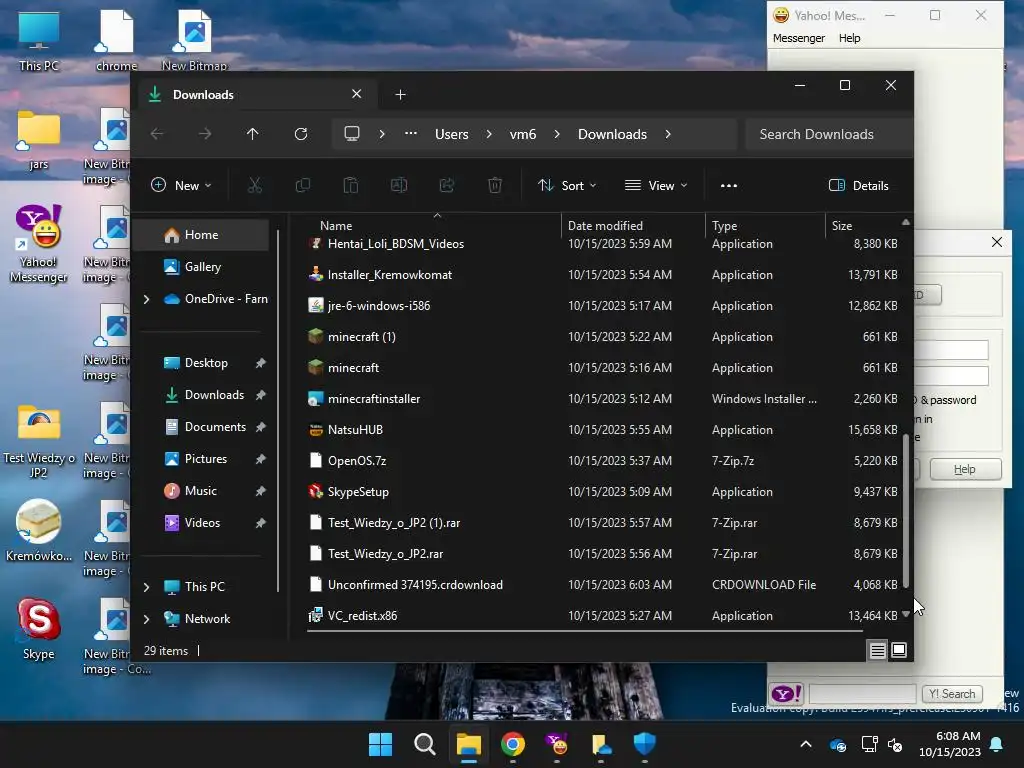Unpin Music using its pin icon
Image resolution: width=1024 pixels, height=768 pixels.
(x=261, y=491)
